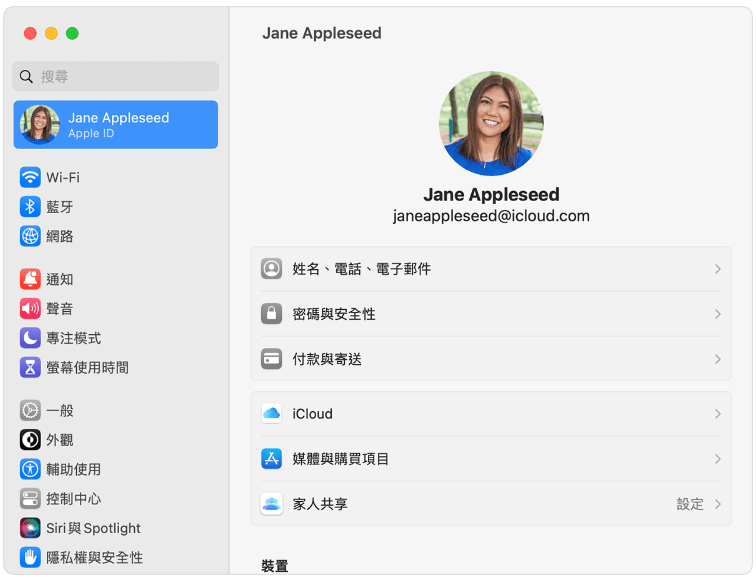Select 通知 in the sidebar
756x579 pixels.
click(60, 279)
